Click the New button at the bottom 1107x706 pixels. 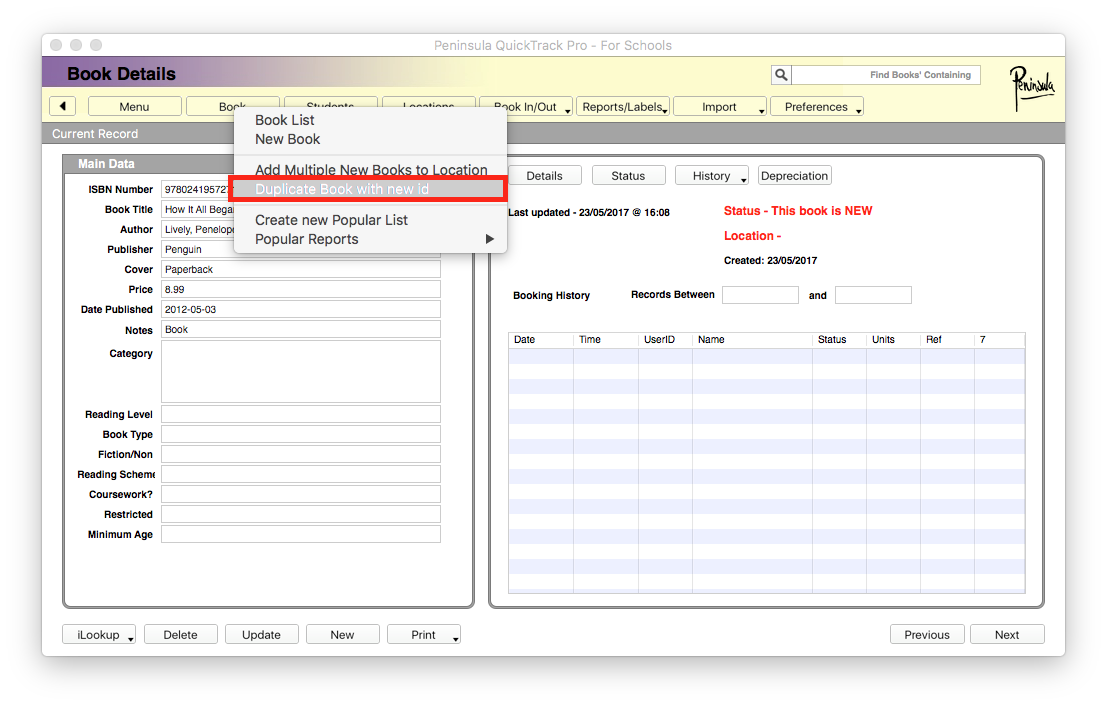tap(342, 635)
